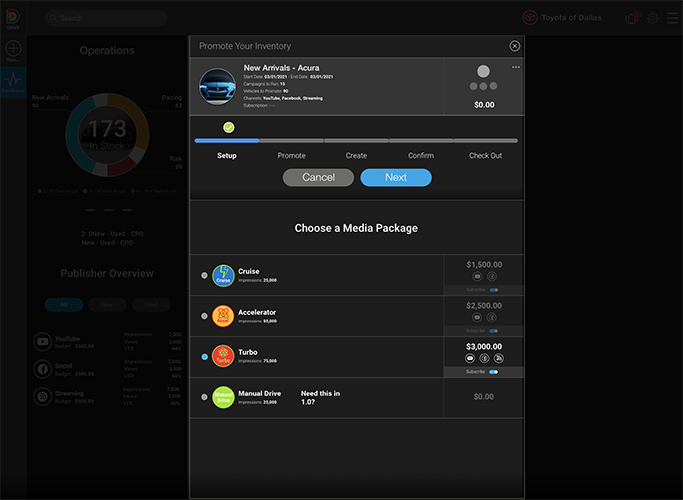Select the Cruise package radio button
This screenshot has width=683, height=500.
pyautogui.click(x=205, y=275)
